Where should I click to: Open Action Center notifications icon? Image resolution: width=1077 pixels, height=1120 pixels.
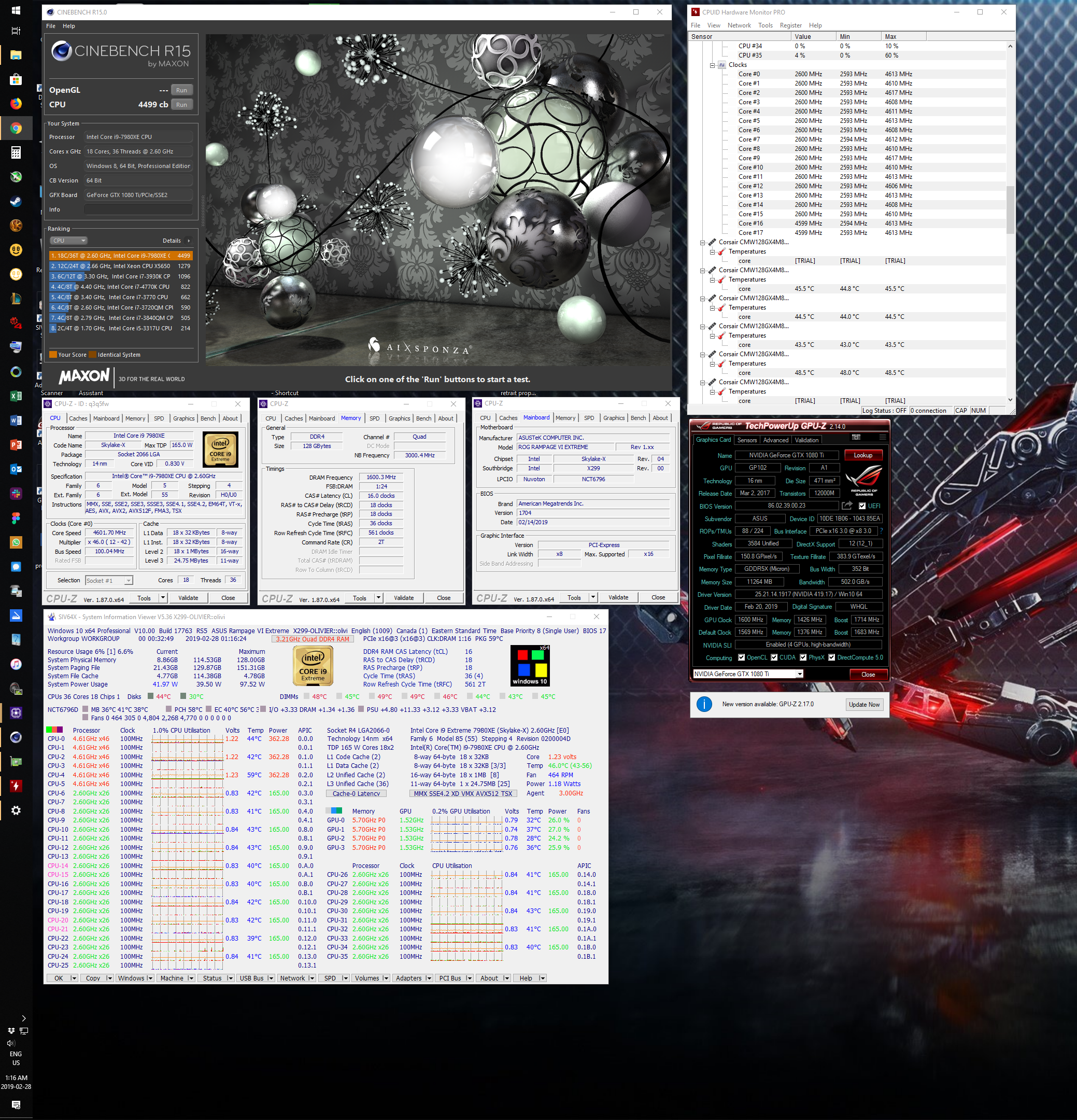click(16, 1104)
